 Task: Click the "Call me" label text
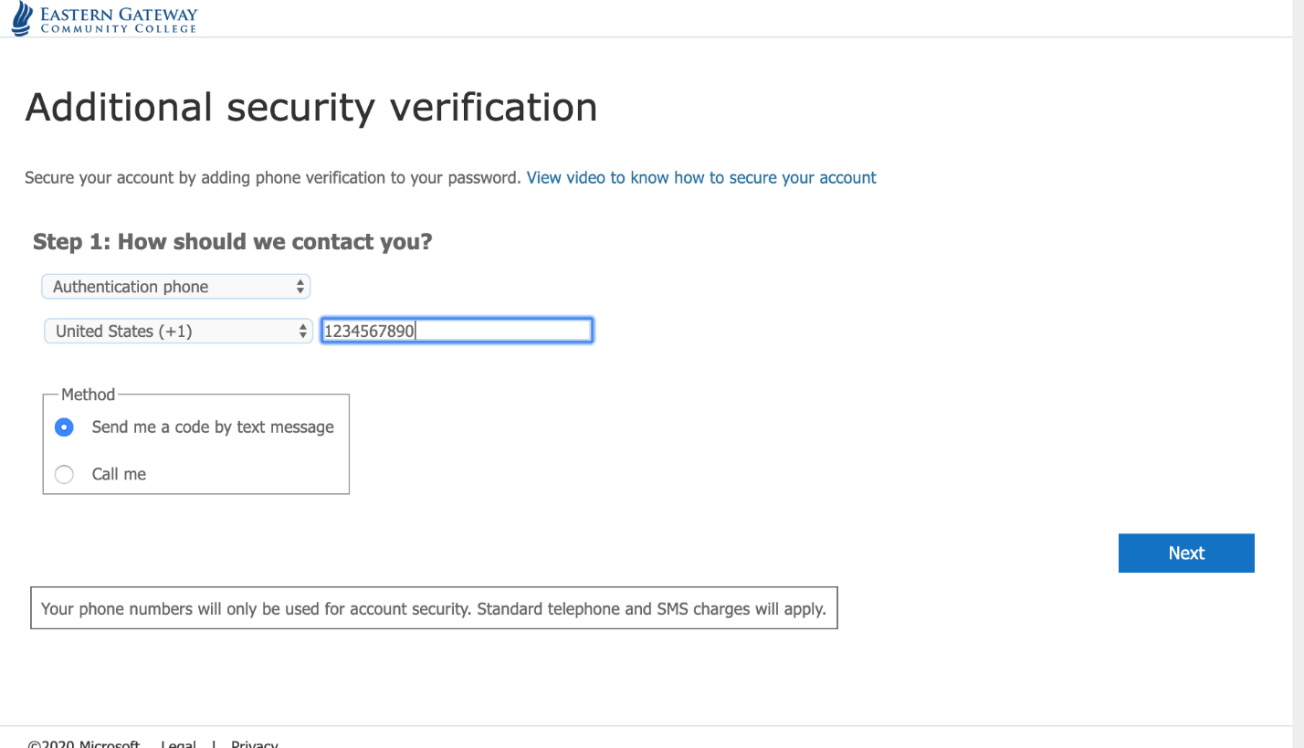(119, 475)
